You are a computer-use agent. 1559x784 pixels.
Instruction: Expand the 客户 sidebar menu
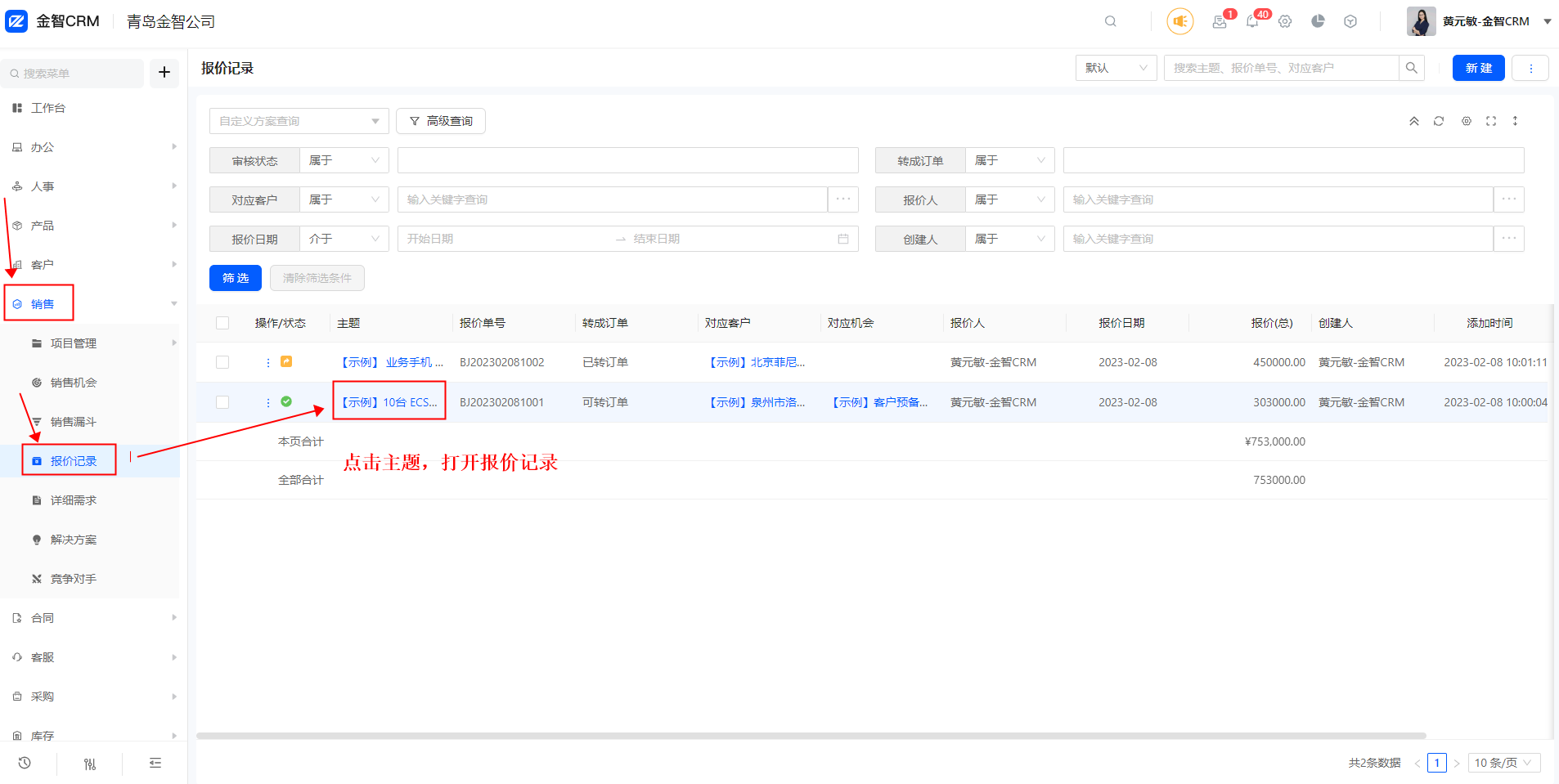90,265
